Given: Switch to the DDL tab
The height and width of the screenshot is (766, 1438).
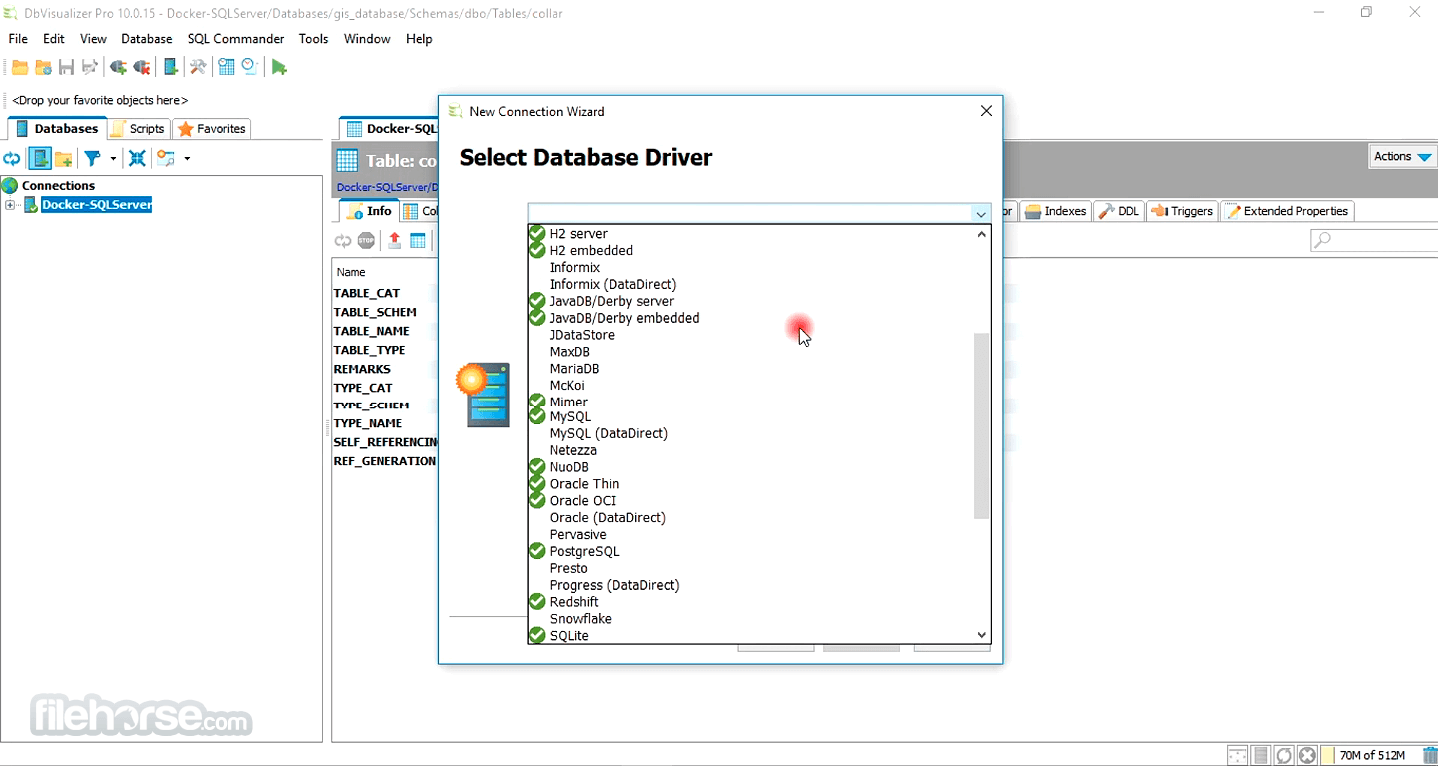Looking at the screenshot, I should (1119, 211).
